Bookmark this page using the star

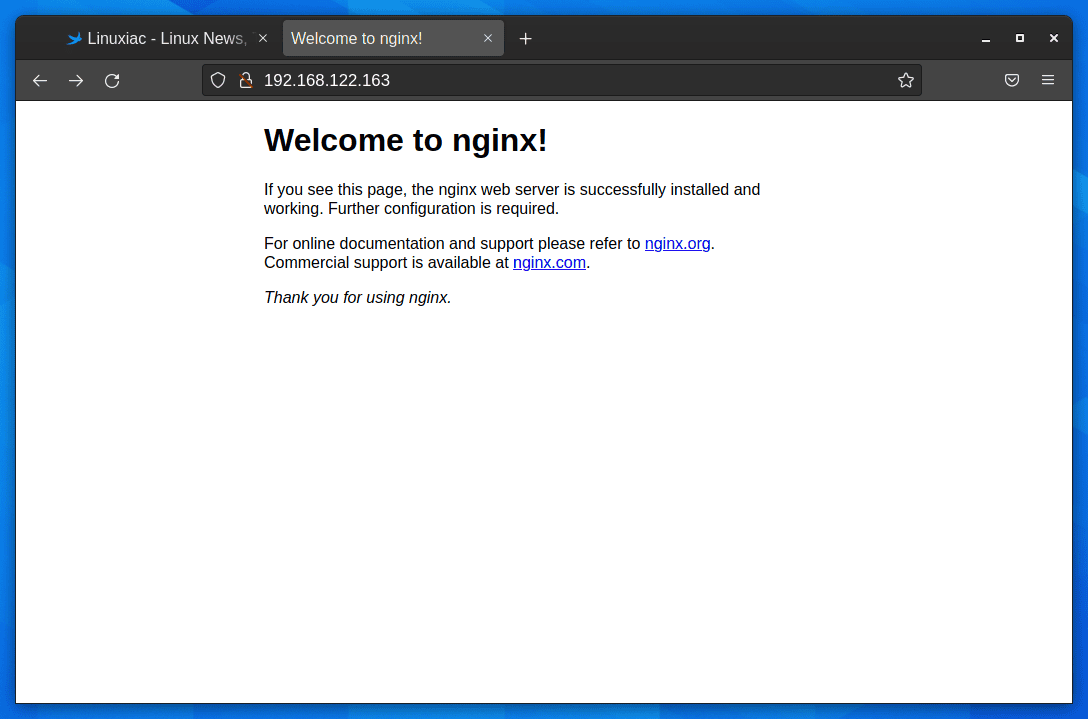click(x=905, y=80)
